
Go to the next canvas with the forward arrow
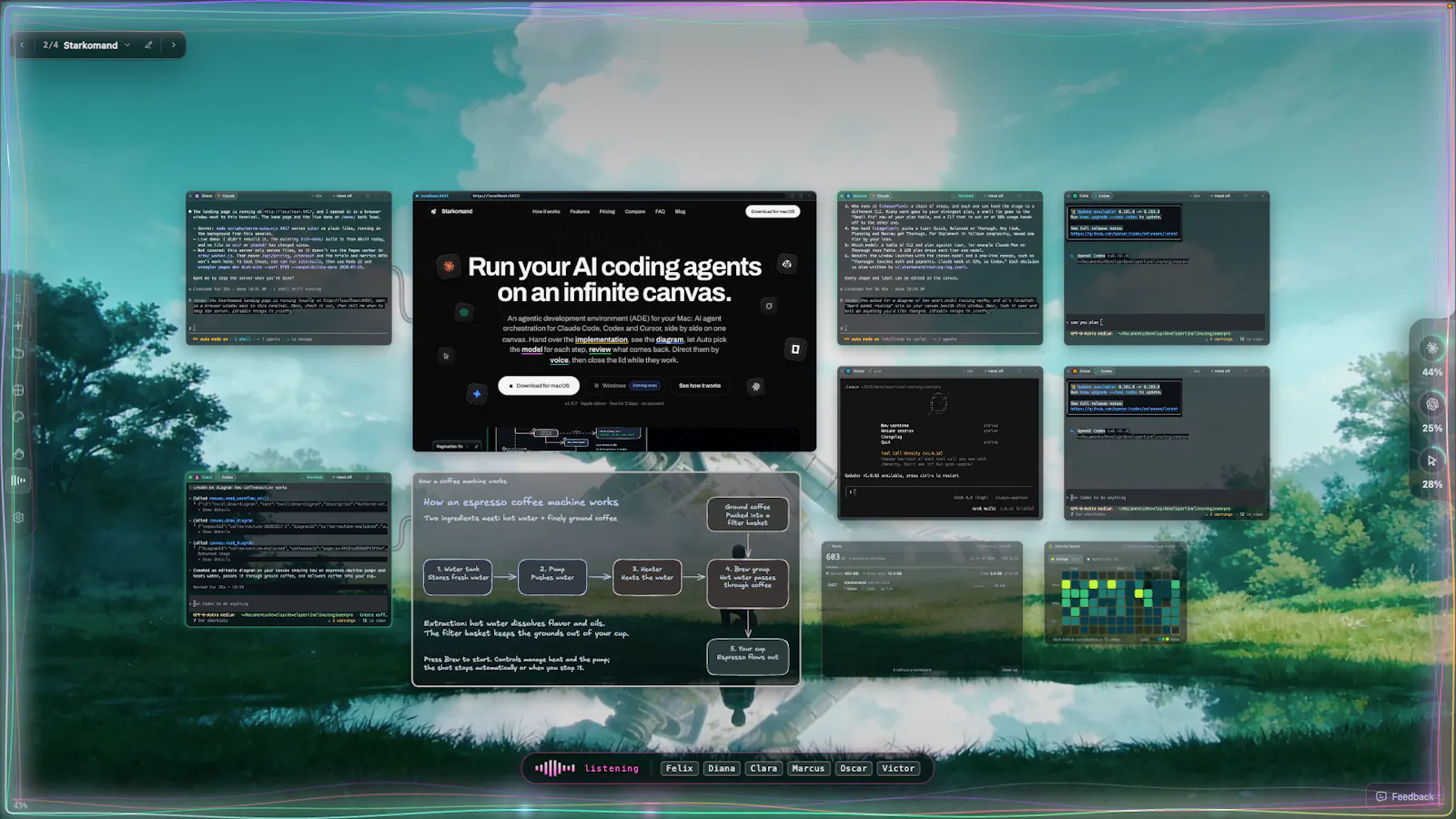coord(174,45)
